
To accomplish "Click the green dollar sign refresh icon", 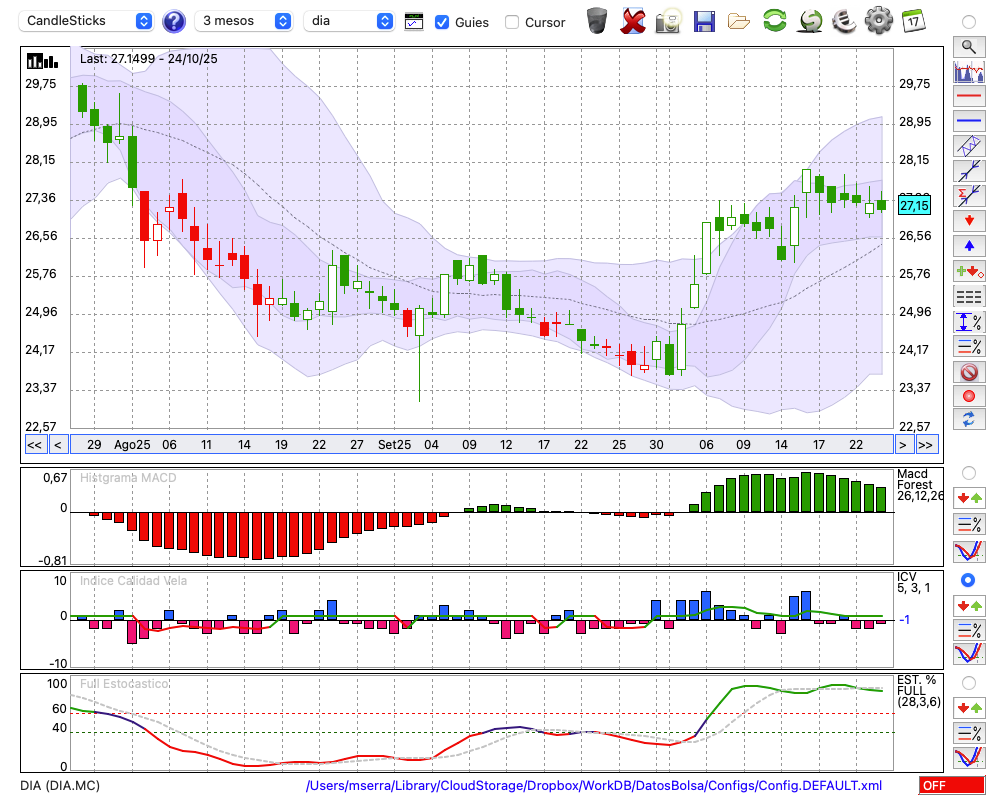I will tap(810, 21).
